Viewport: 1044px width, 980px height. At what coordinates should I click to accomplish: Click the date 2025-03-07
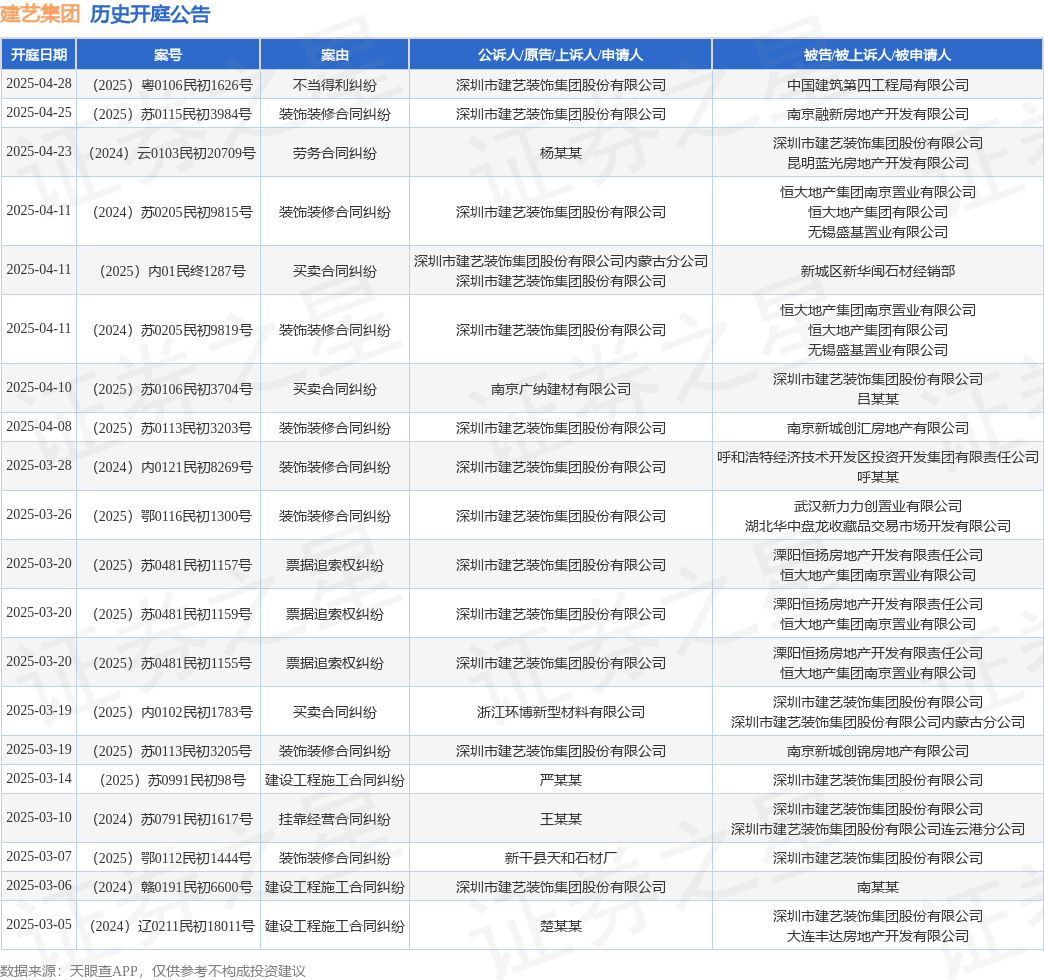click(39, 856)
